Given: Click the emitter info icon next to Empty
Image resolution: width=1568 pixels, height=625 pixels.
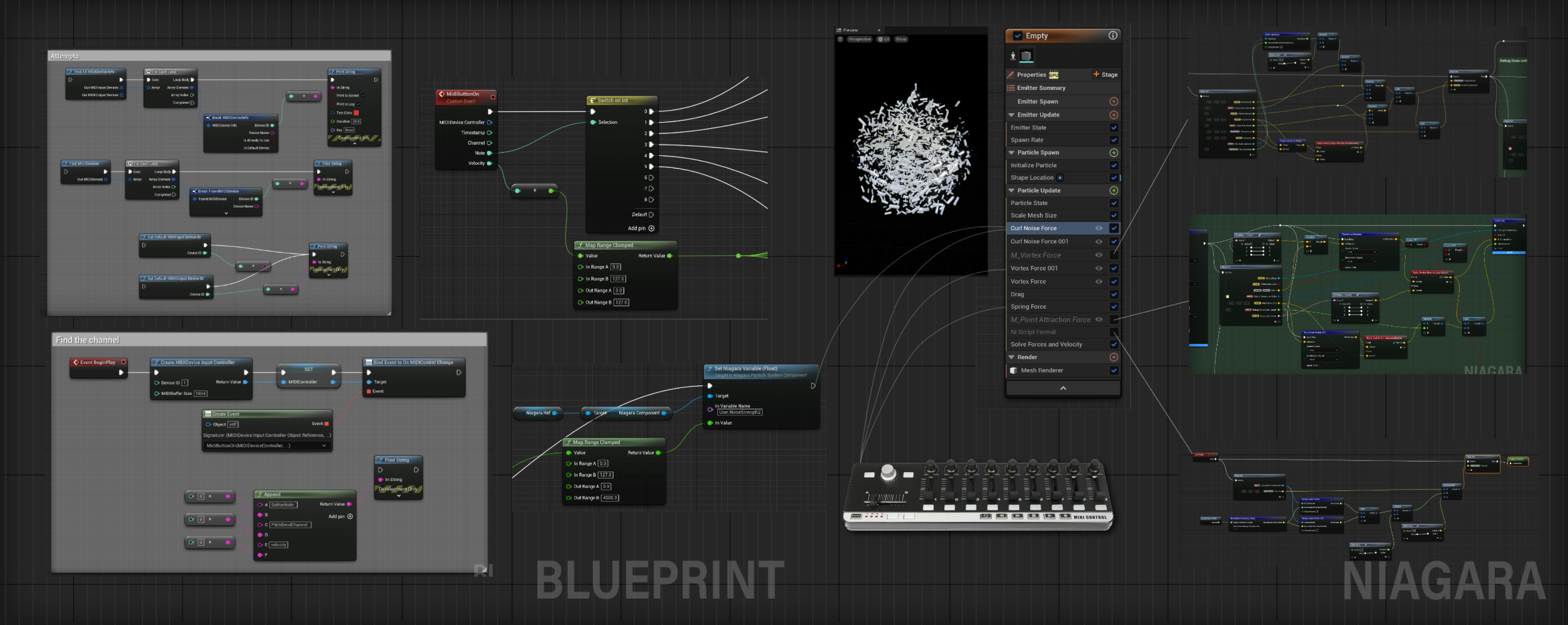Looking at the screenshot, I should click(1112, 35).
